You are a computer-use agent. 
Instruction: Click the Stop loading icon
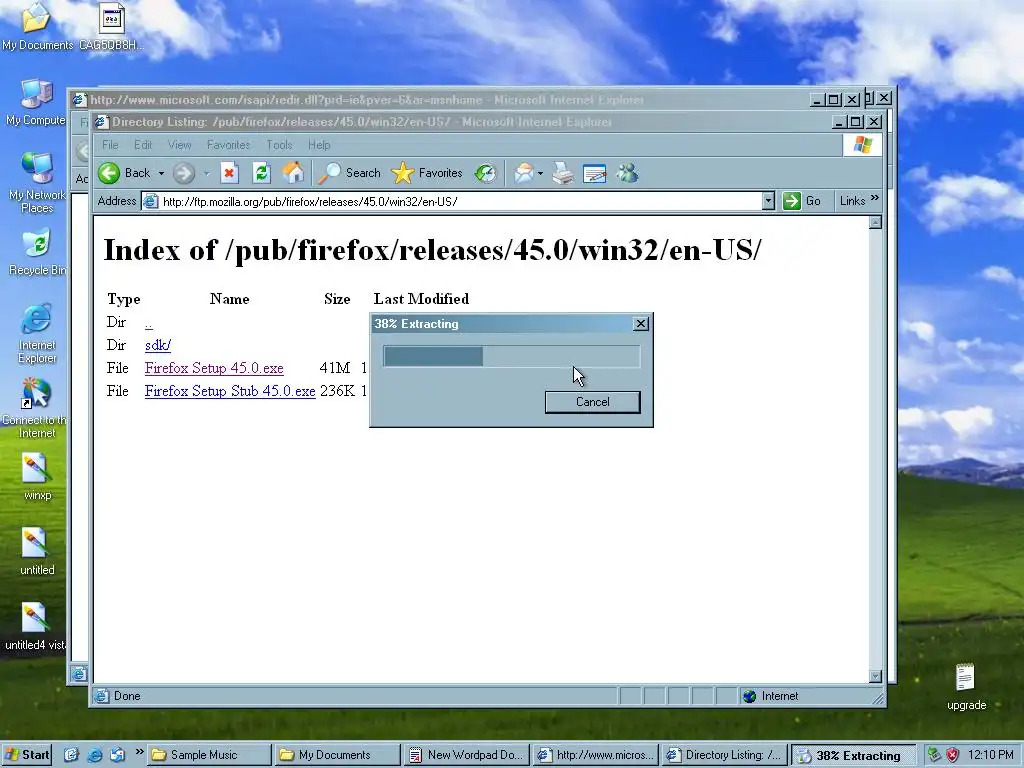coord(229,173)
